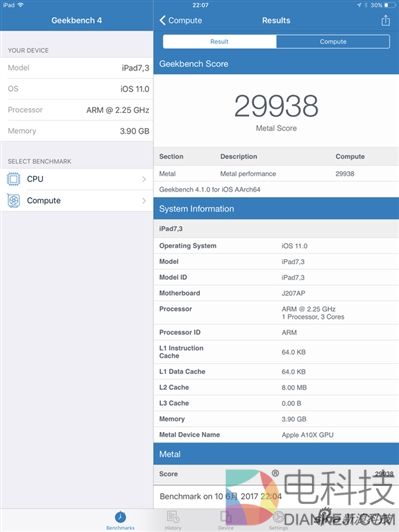The image size is (399, 532).
Task: Tap the L2 Cache value 8.00 MB
Action: 294,387
